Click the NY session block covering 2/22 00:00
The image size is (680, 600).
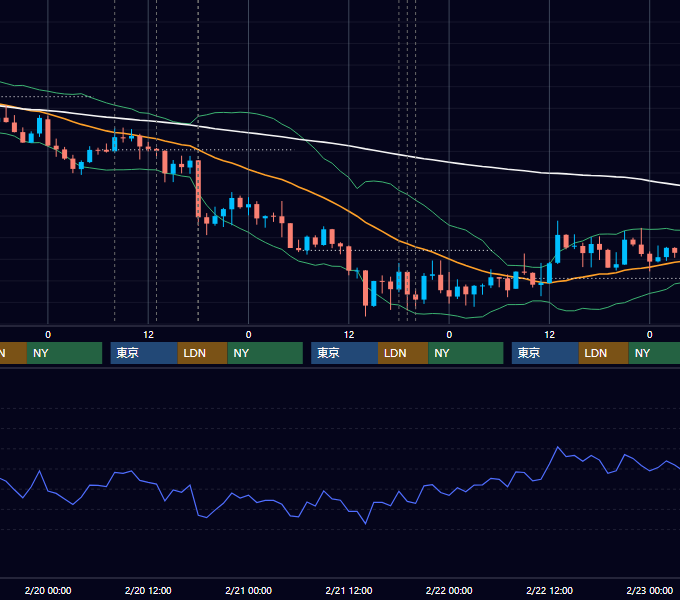[466, 353]
